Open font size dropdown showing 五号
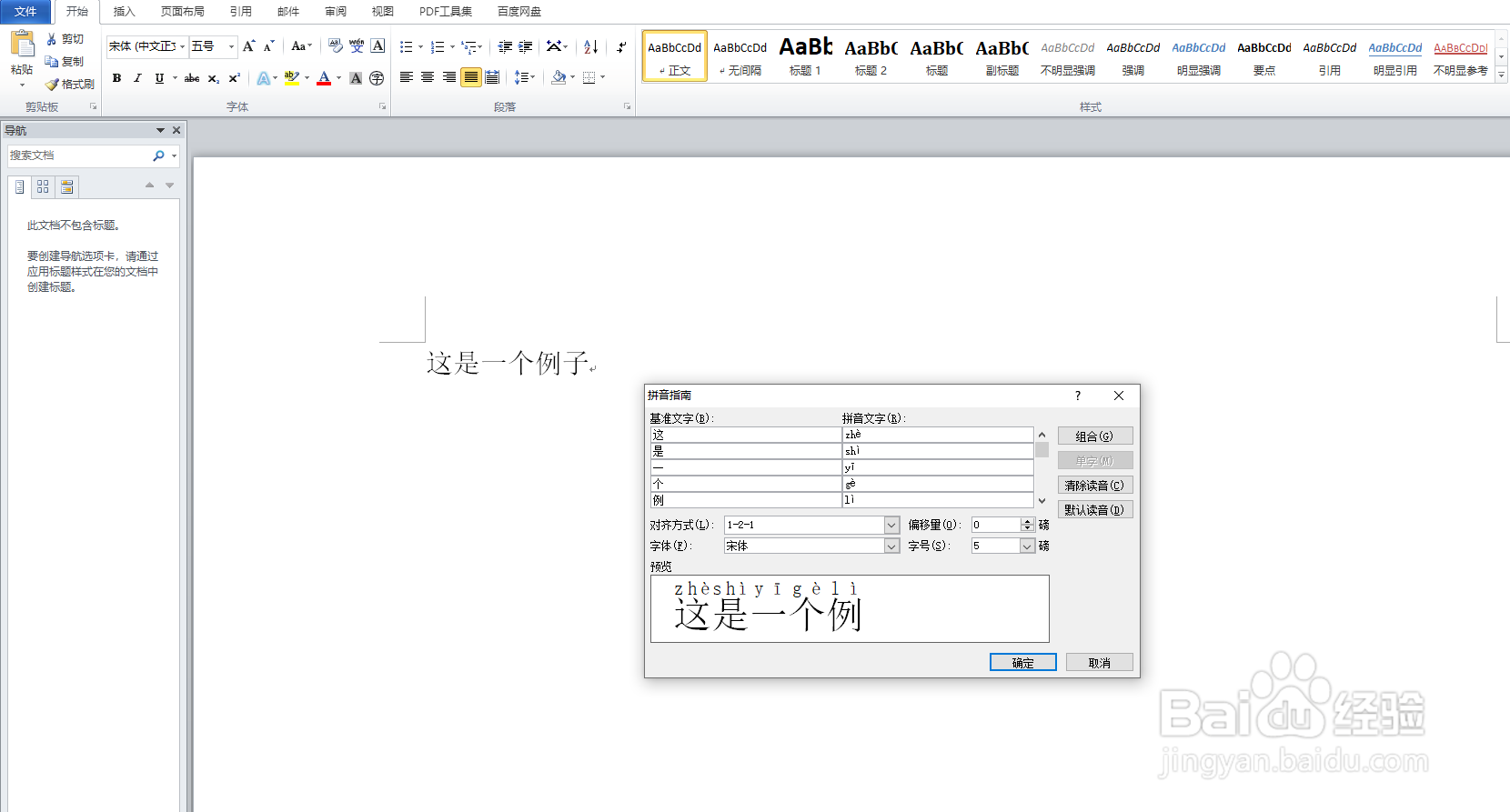The height and width of the screenshot is (812, 1510). 231,46
